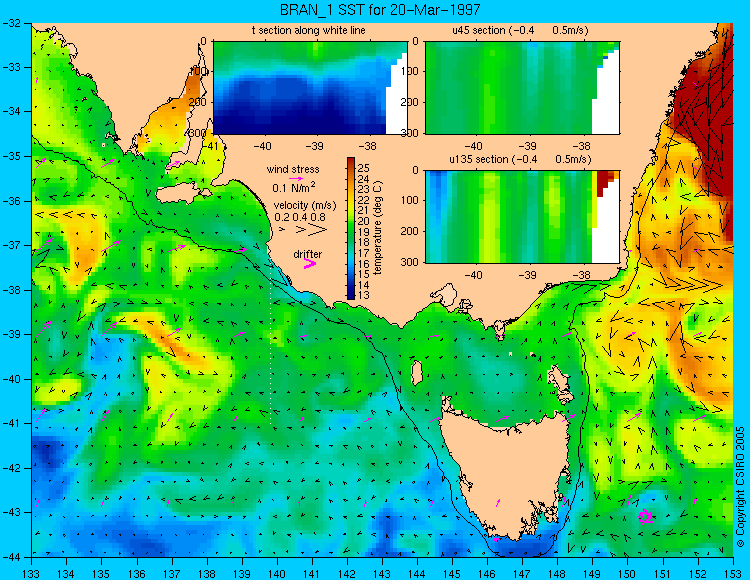Screen dimensions: 750x580
Task: Click the 'drifter' legend label
Action: click(308, 254)
